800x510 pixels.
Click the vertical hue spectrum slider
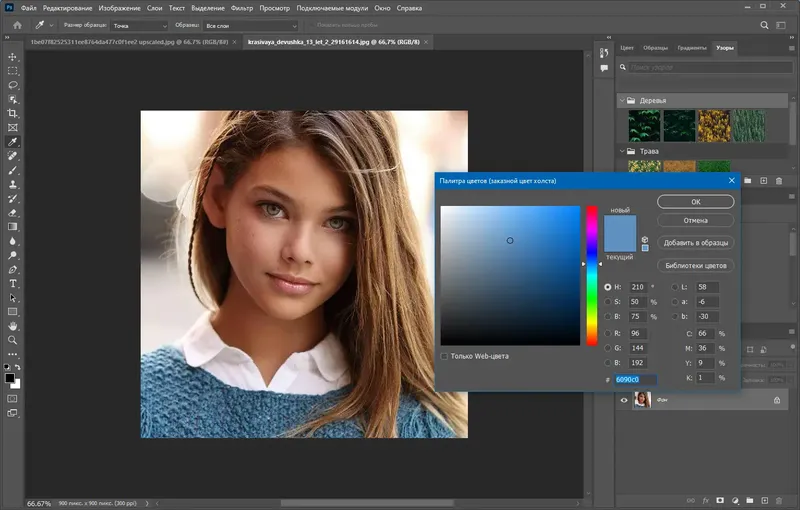(x=592, y=275)
